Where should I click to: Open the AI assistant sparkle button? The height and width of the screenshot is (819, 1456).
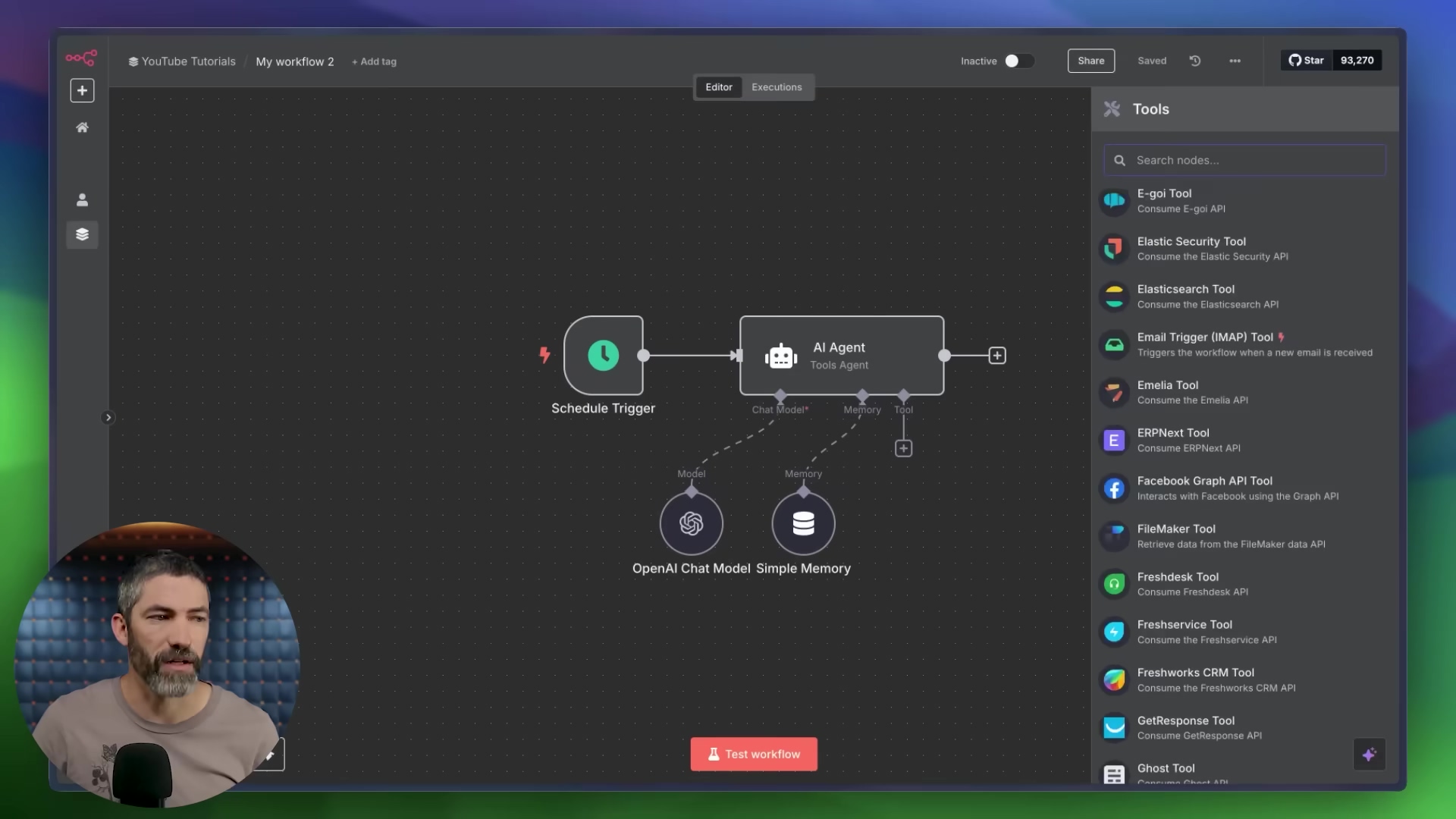[x=1369, y=755]
